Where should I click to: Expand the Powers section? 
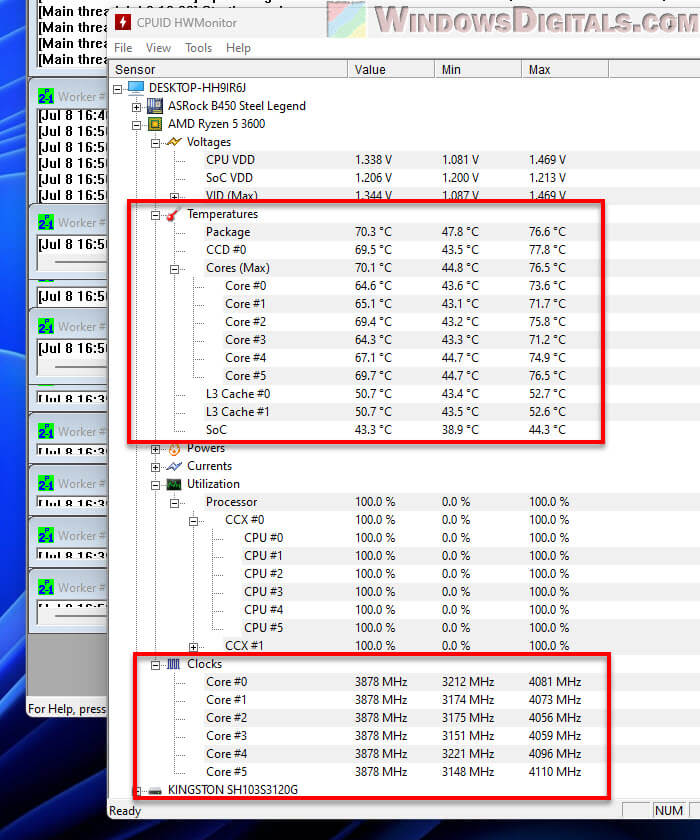pyautogui.click(x=155, y=449)
